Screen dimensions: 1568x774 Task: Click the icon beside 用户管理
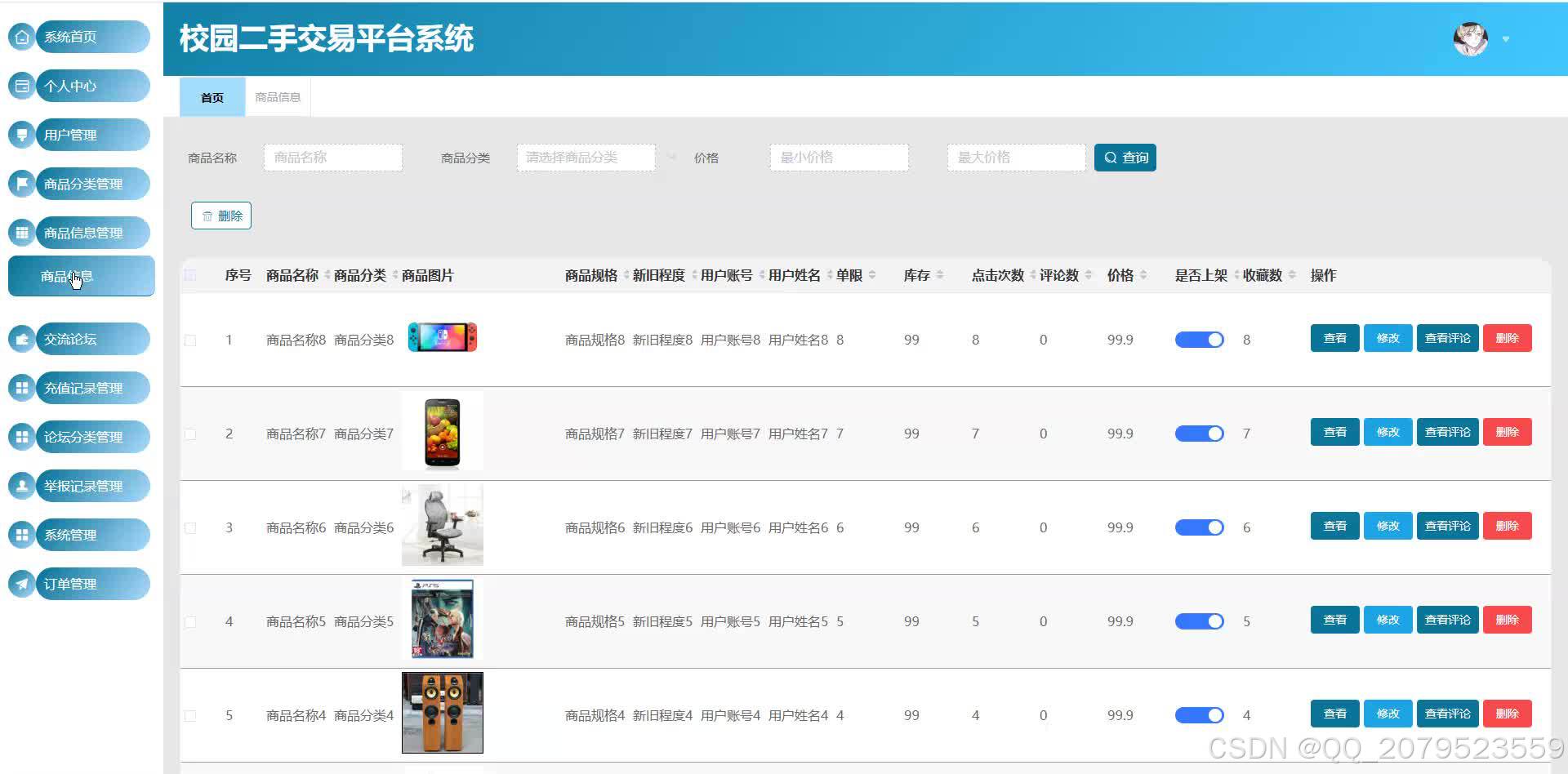(22, 135)
